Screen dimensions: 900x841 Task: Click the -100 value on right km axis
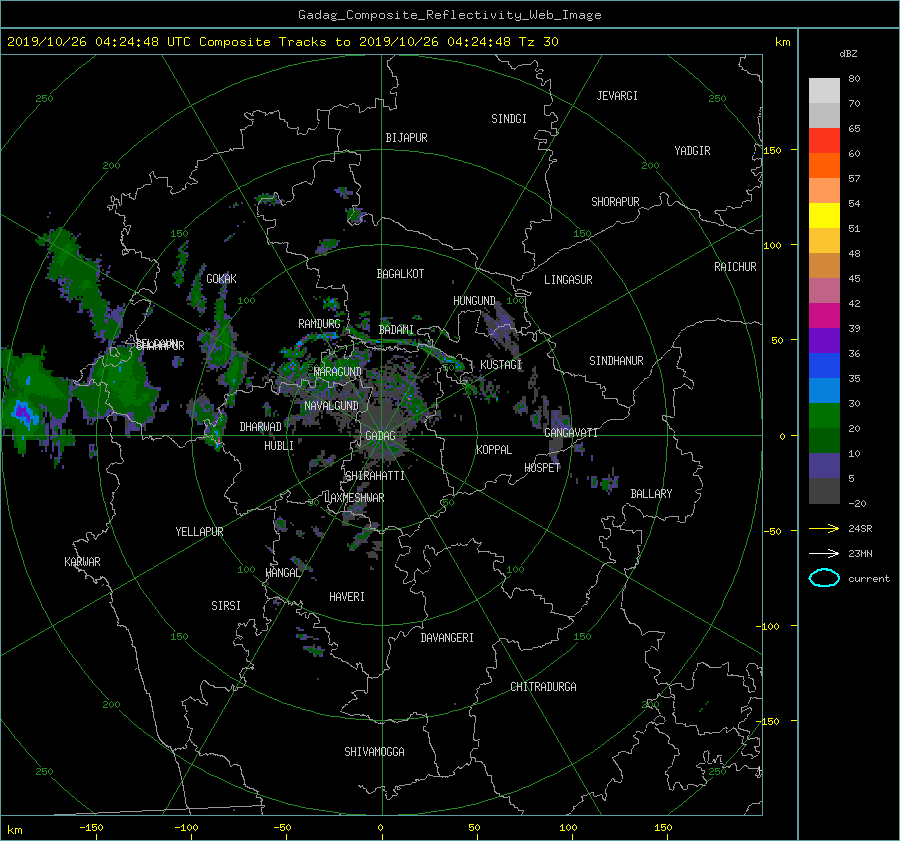tap(770, 626)
